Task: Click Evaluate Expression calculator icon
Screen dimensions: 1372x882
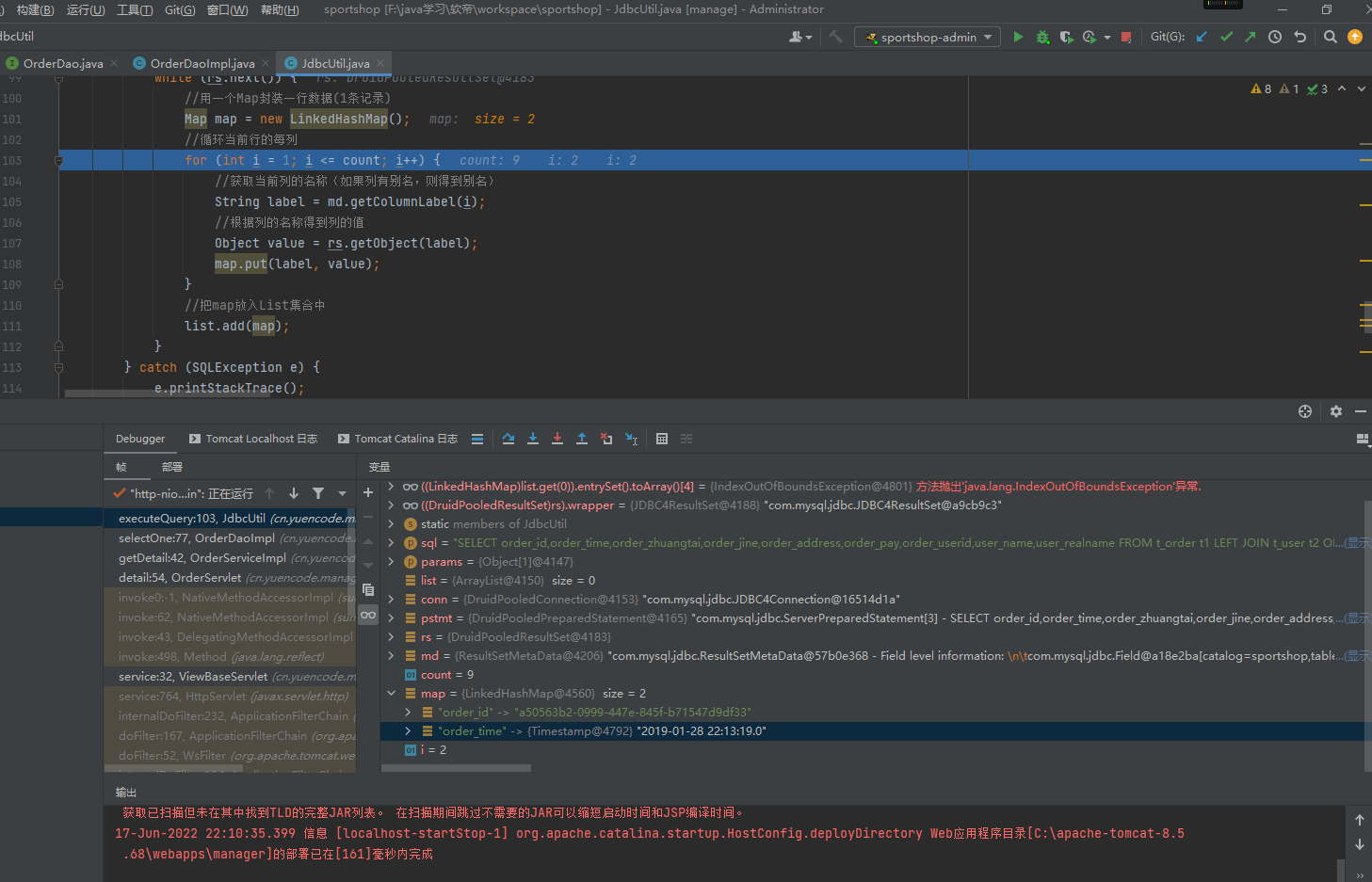Action: point(662,439)
